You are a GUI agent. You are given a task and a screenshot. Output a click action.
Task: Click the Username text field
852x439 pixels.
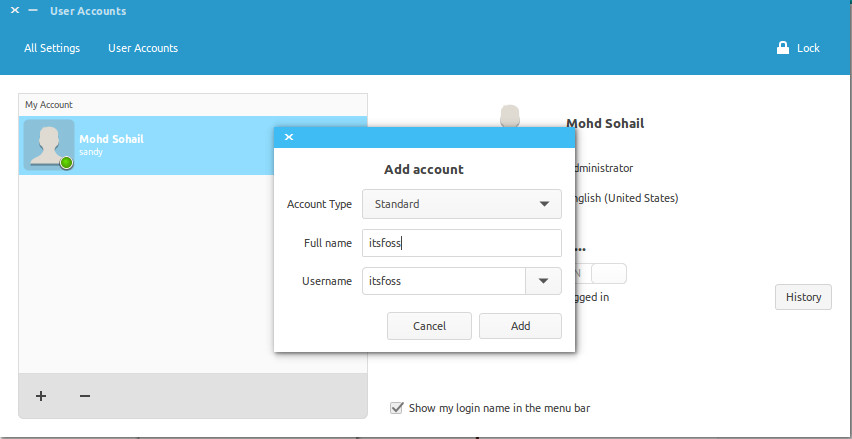444,281
